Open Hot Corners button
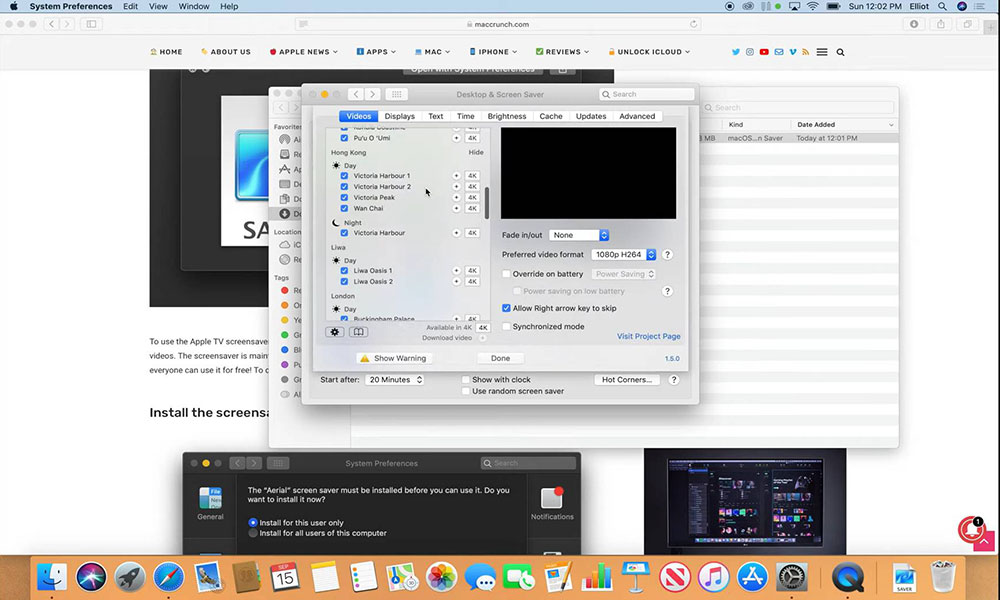This screenshot has height=600, width=1000. pos(627,379)
